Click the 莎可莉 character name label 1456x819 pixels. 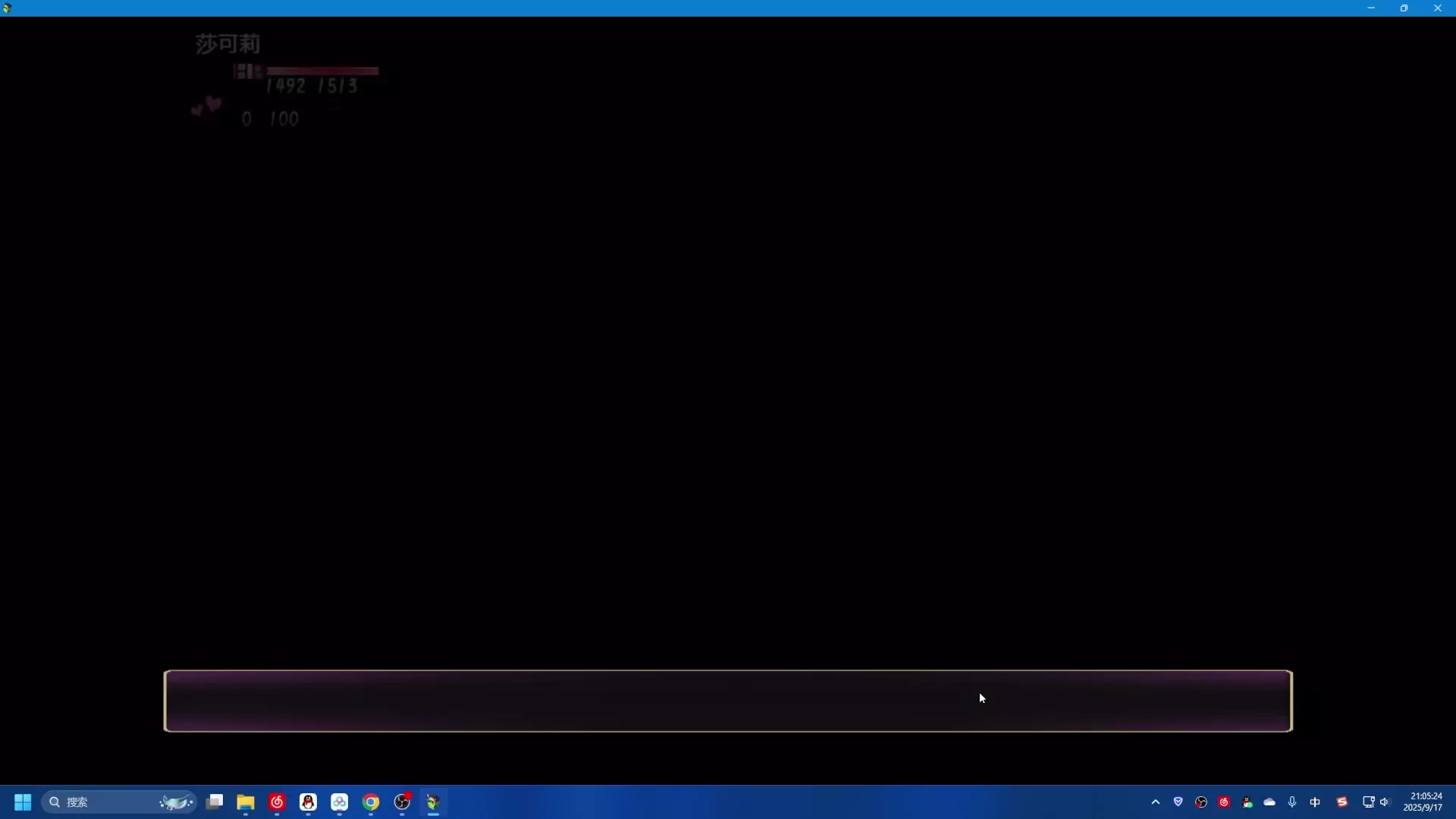point(227,44)
